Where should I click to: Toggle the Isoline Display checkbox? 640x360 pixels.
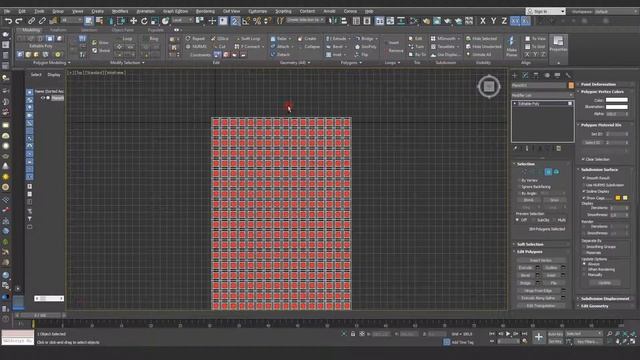(584, 191)
